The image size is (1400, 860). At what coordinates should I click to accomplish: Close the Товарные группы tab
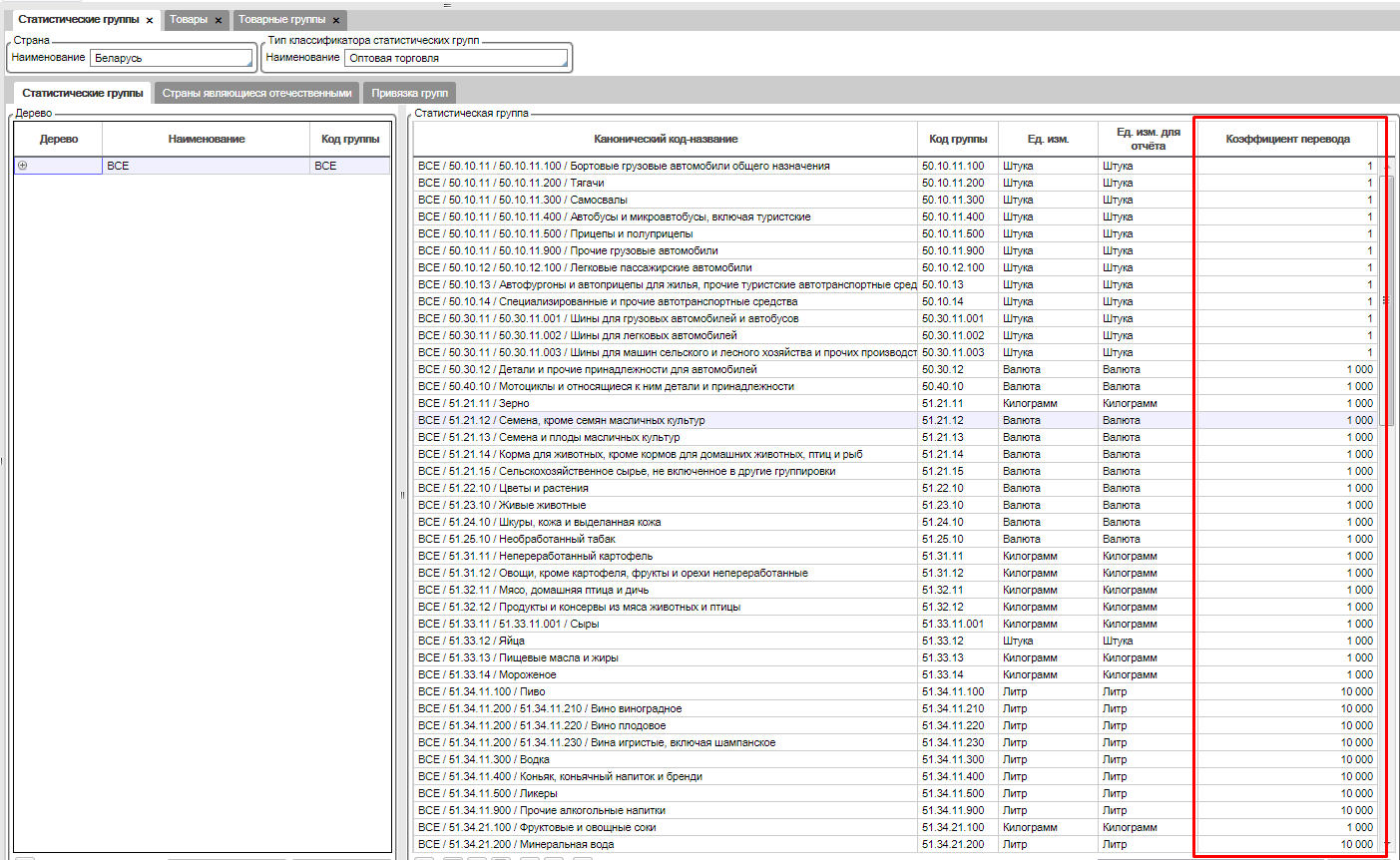pyautogui.click(x=336, y=20)
